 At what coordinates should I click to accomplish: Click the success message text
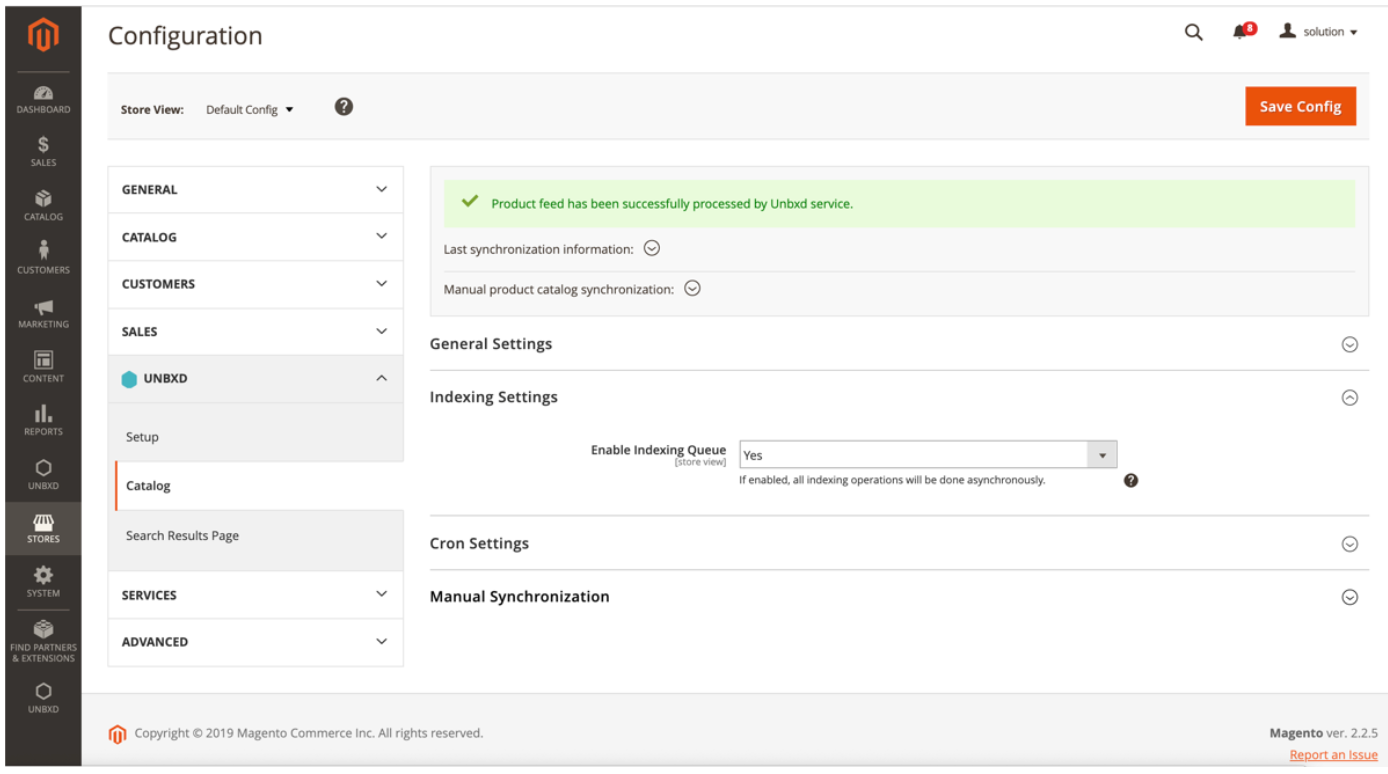[x=672, y=204]
